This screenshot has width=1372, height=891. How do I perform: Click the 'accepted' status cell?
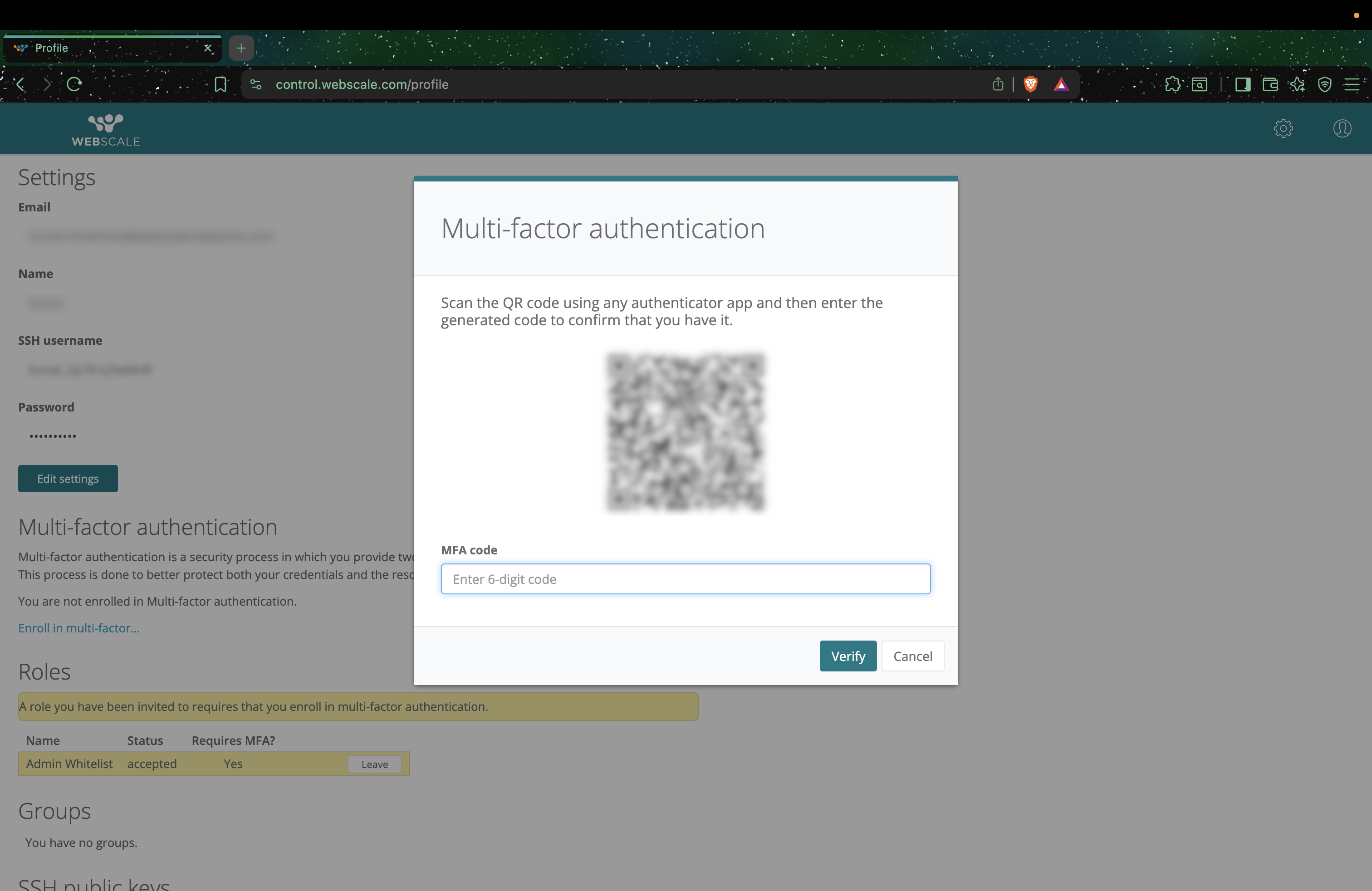tap(152, 764)
